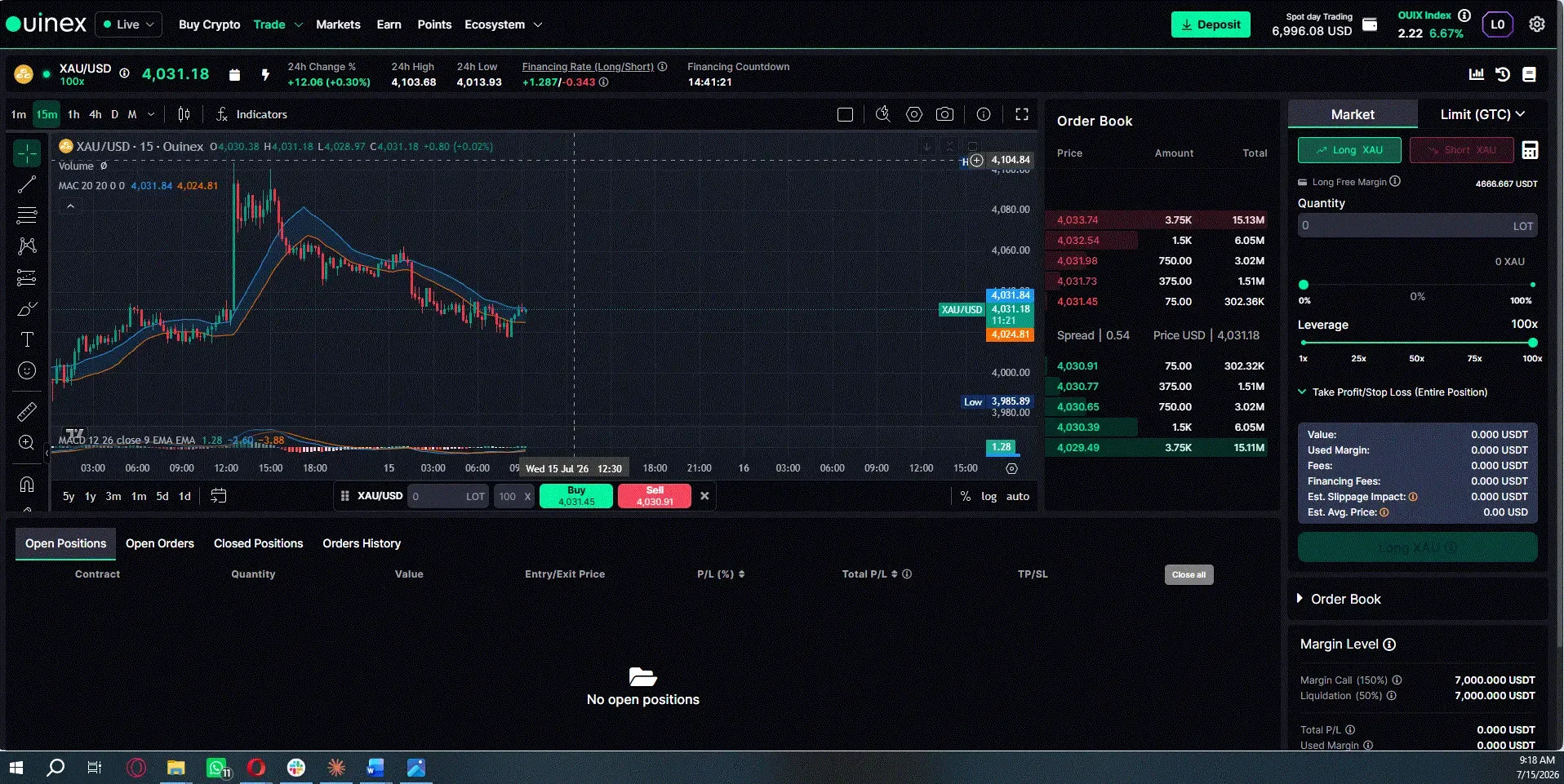The height and width of the screenshot is (784, 1564).
Task: Collapse the indicator legend arrow
Action: coord(70,206)
